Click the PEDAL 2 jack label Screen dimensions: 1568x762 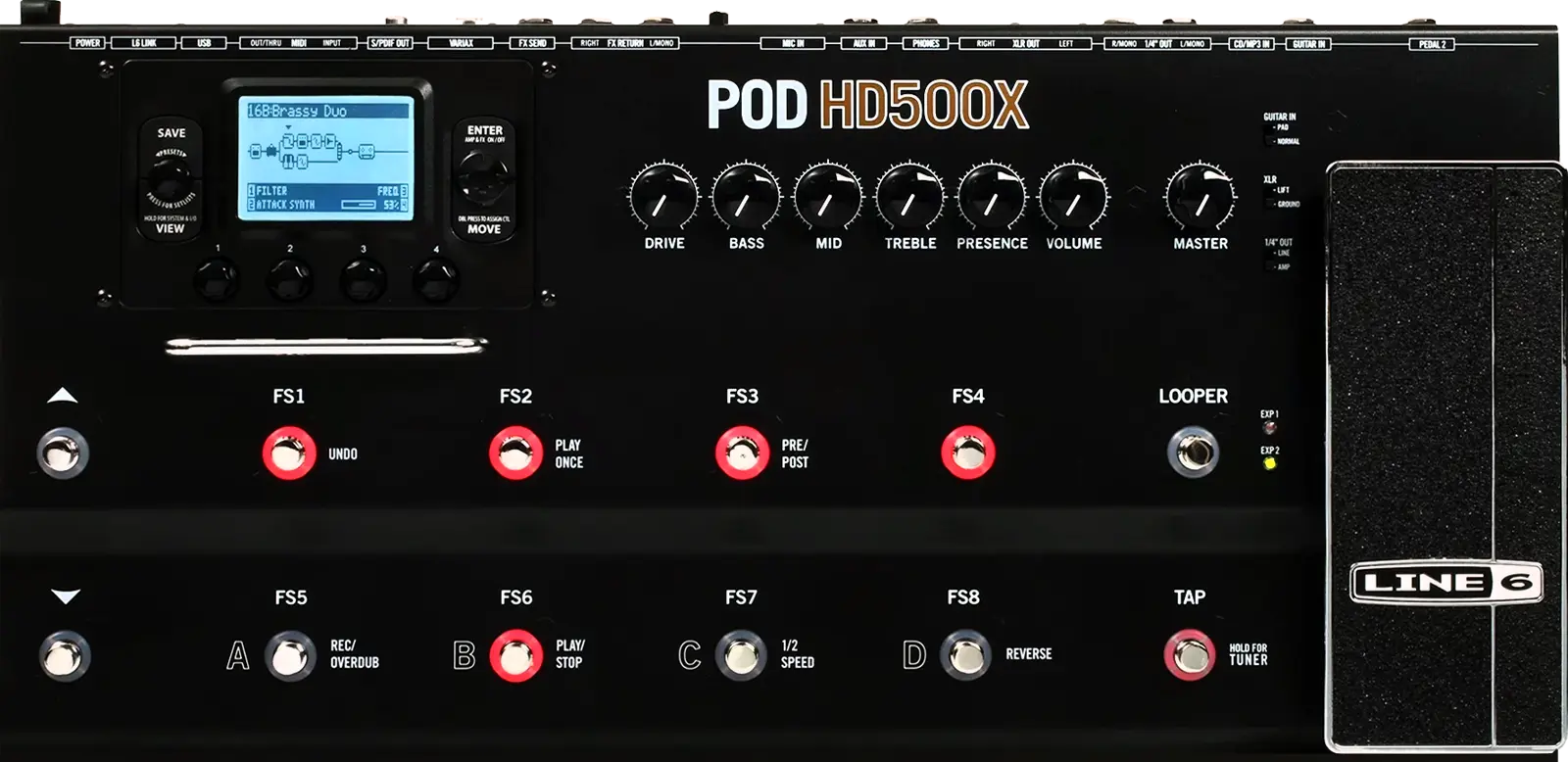click(1431, 44)
